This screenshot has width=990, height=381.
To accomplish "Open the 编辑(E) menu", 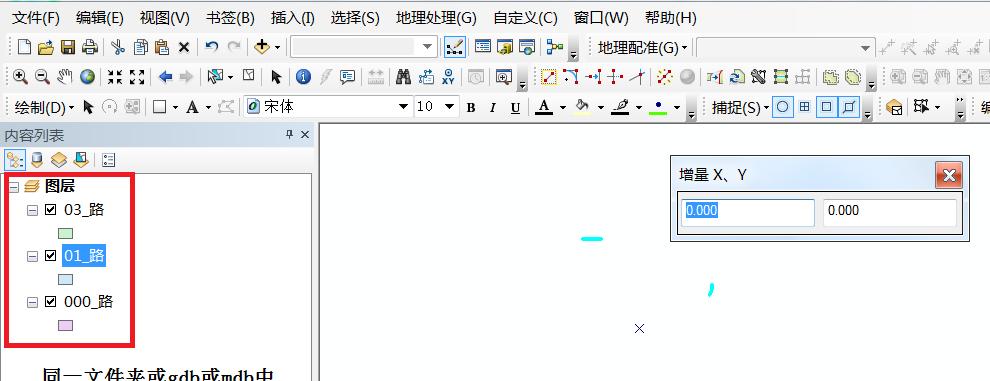I will 100,18.
